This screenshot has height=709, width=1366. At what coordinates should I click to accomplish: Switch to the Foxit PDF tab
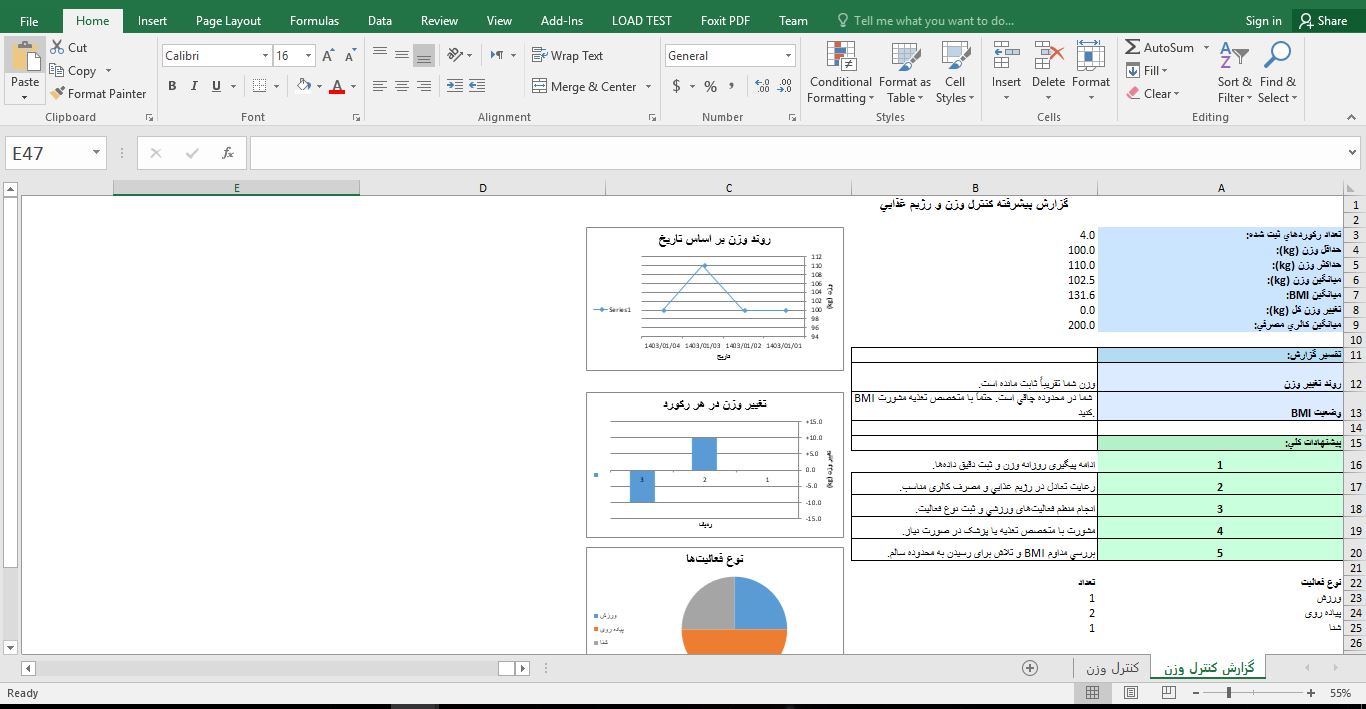pos(725,21)
